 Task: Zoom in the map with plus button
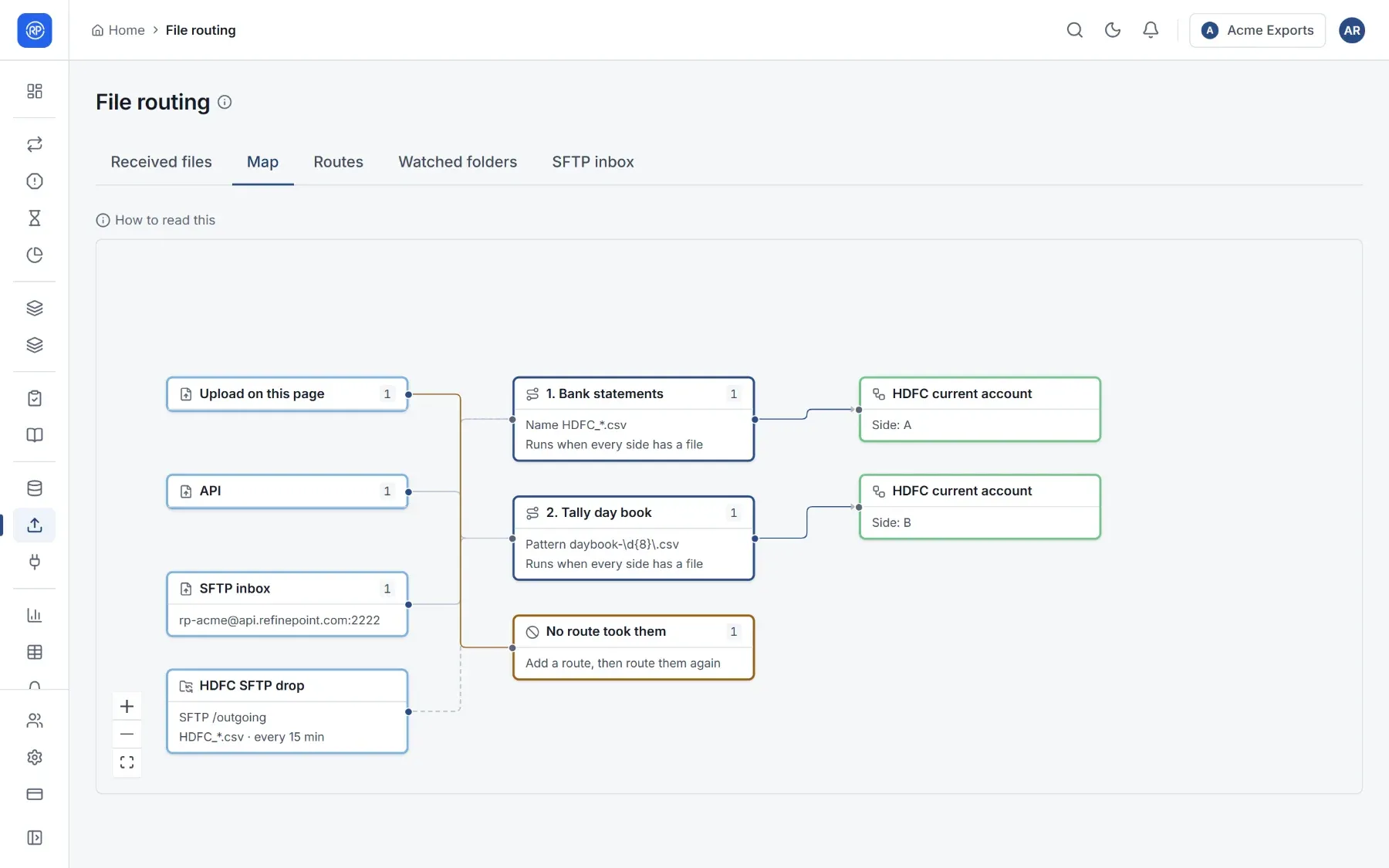(127, 706)
